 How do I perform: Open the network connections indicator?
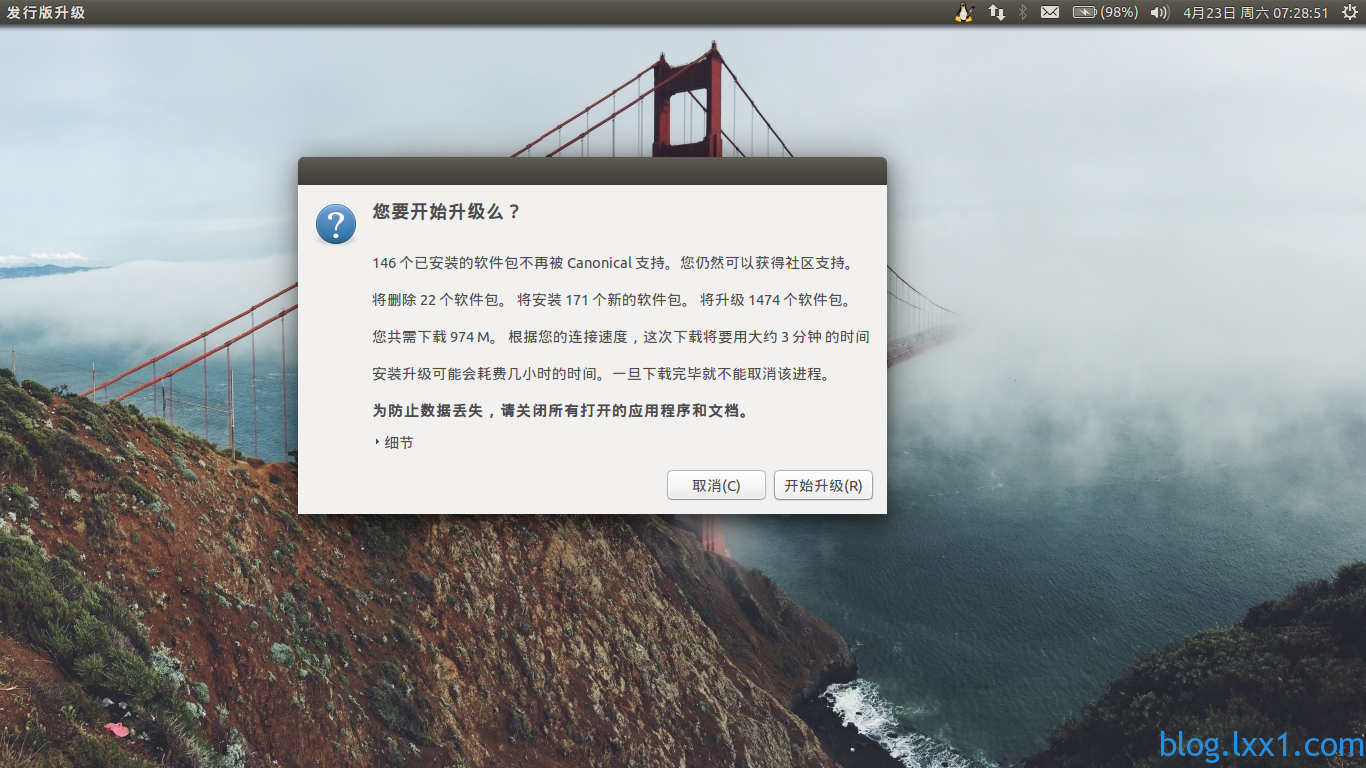997,12
